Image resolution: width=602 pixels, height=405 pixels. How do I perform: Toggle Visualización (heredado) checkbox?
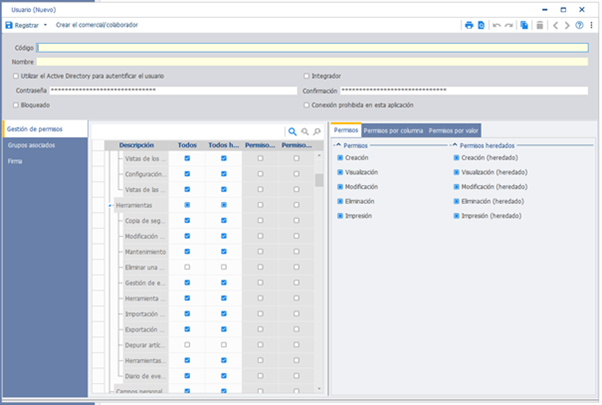point(456,172)
